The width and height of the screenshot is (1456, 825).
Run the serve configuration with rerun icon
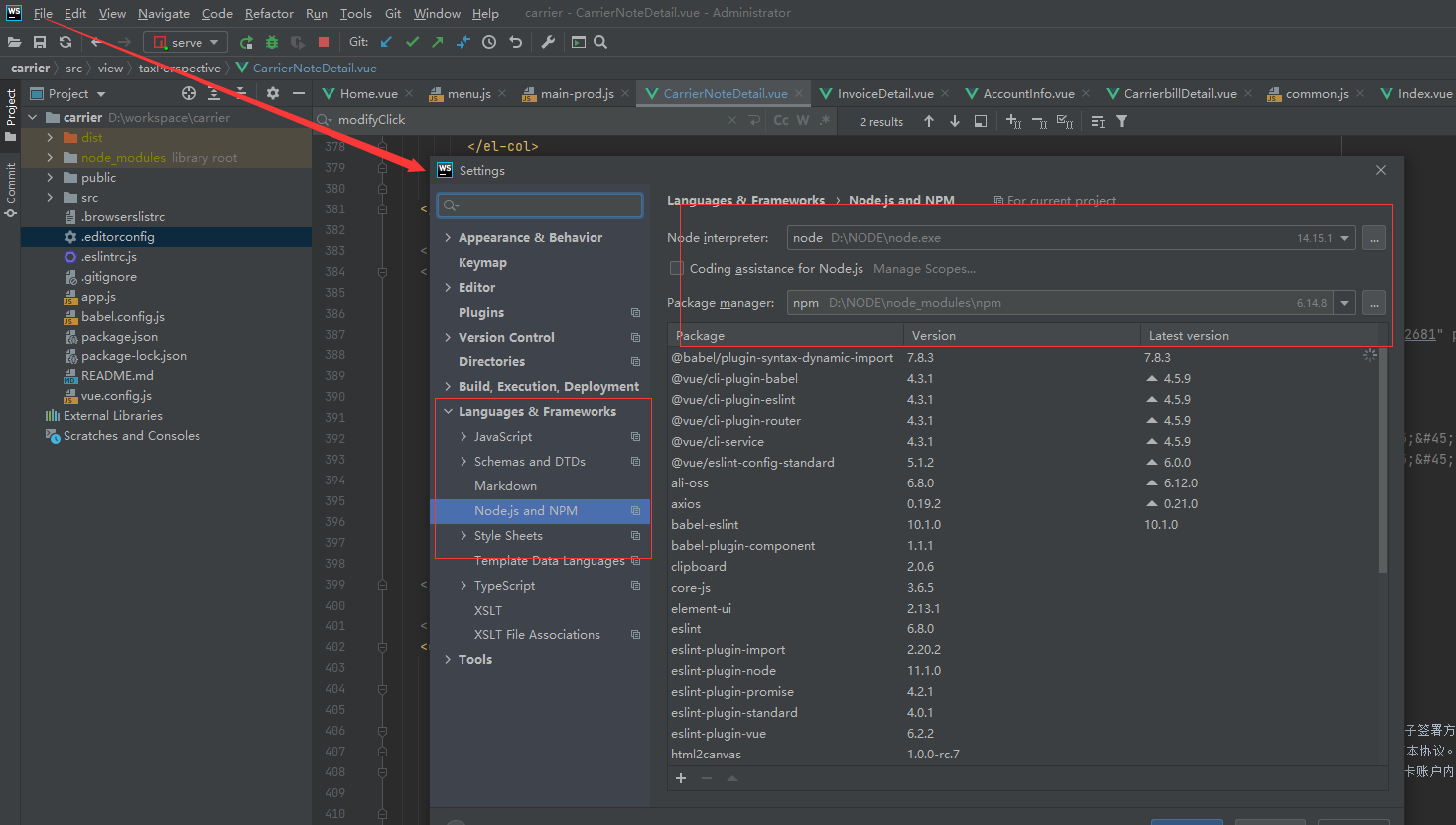click(x=246, y=42)
